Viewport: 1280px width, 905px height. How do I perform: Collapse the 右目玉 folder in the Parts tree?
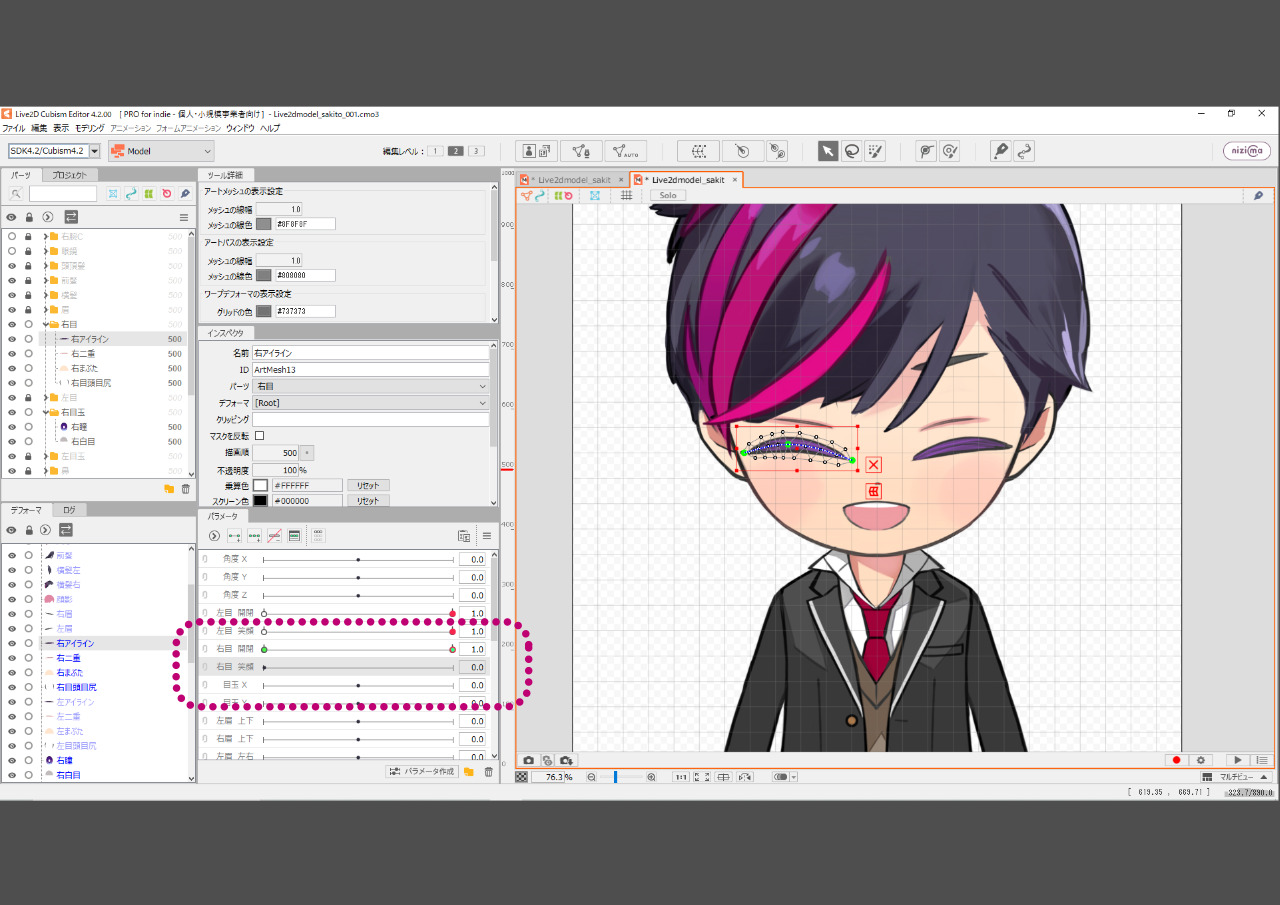[45, 412]
